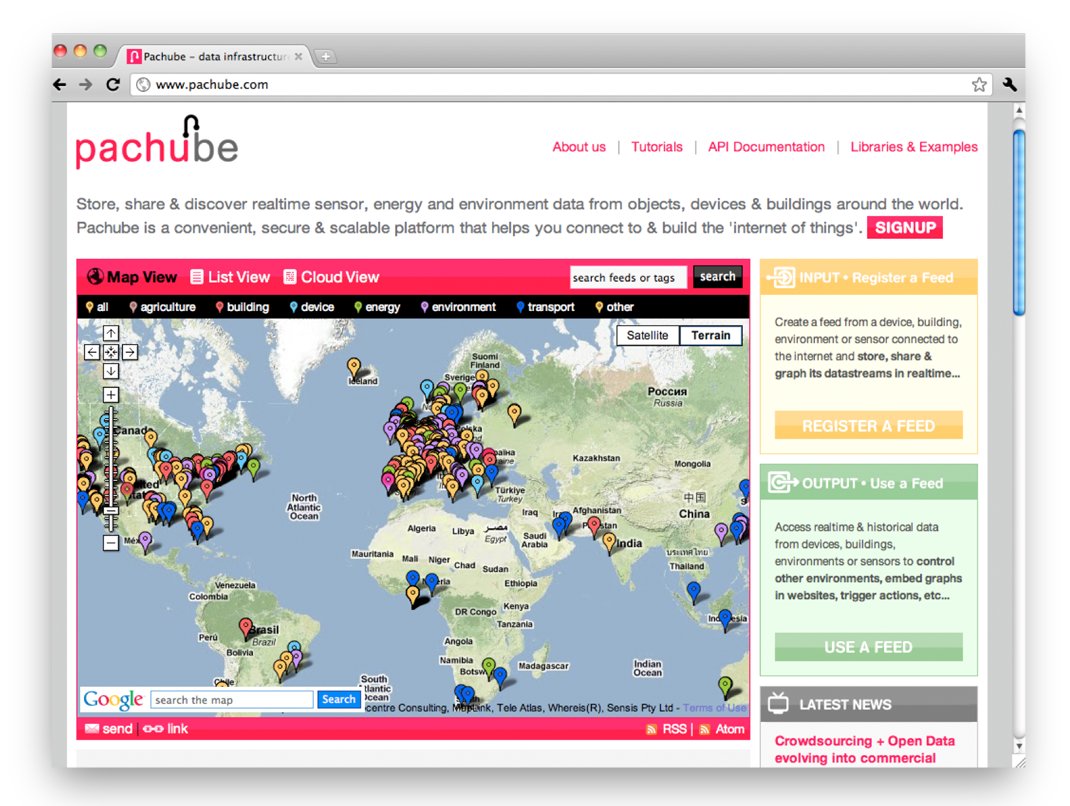Open API Documentation link

click(x=766, y=147)
